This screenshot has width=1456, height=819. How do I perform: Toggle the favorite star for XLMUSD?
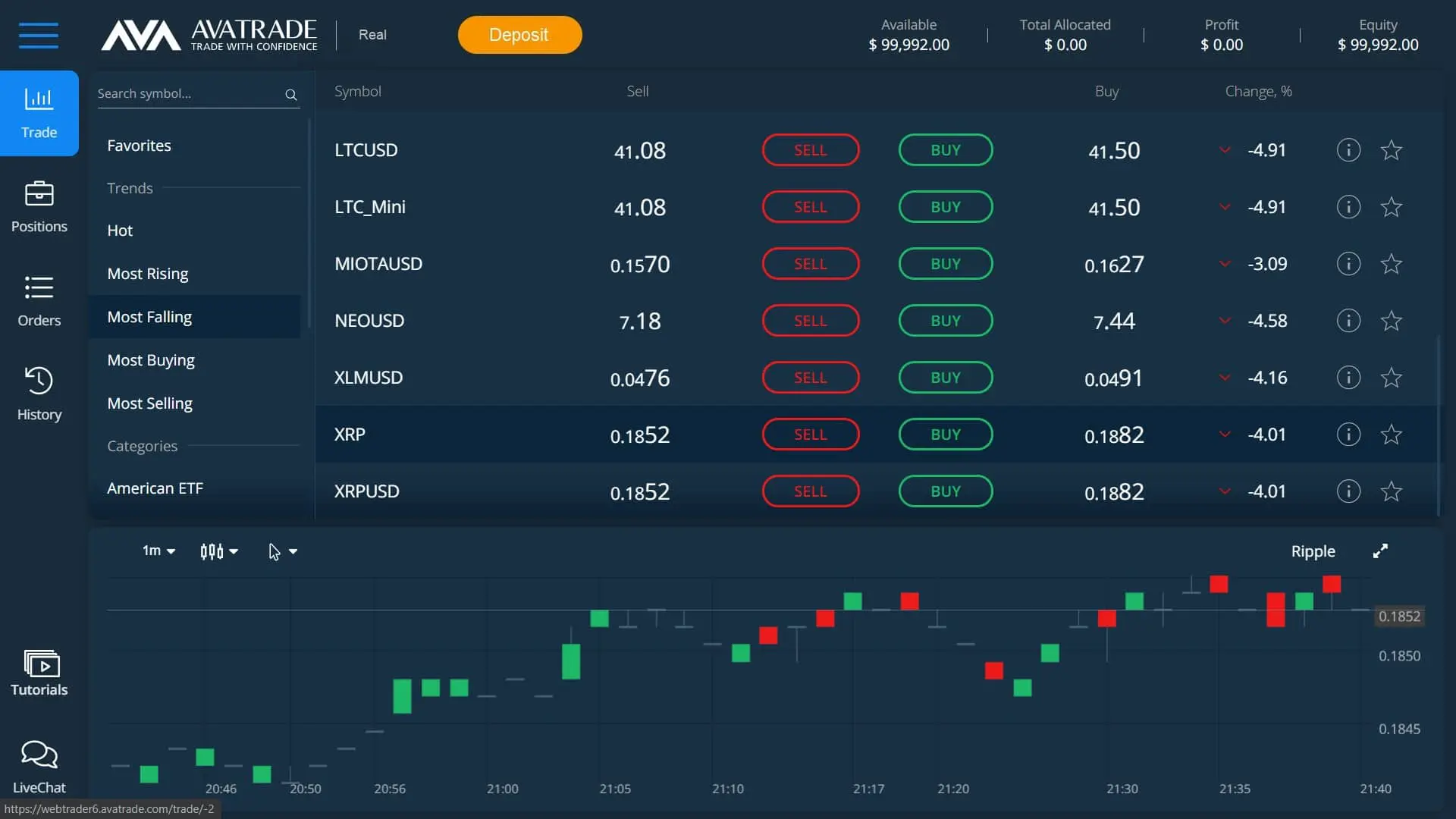[1392, 377]
